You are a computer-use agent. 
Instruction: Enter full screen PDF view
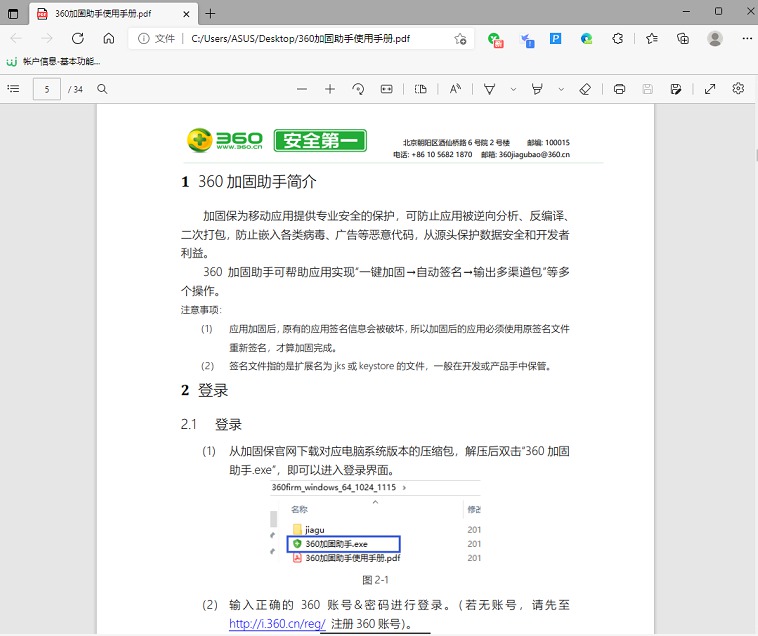click(x=710, y=89)
